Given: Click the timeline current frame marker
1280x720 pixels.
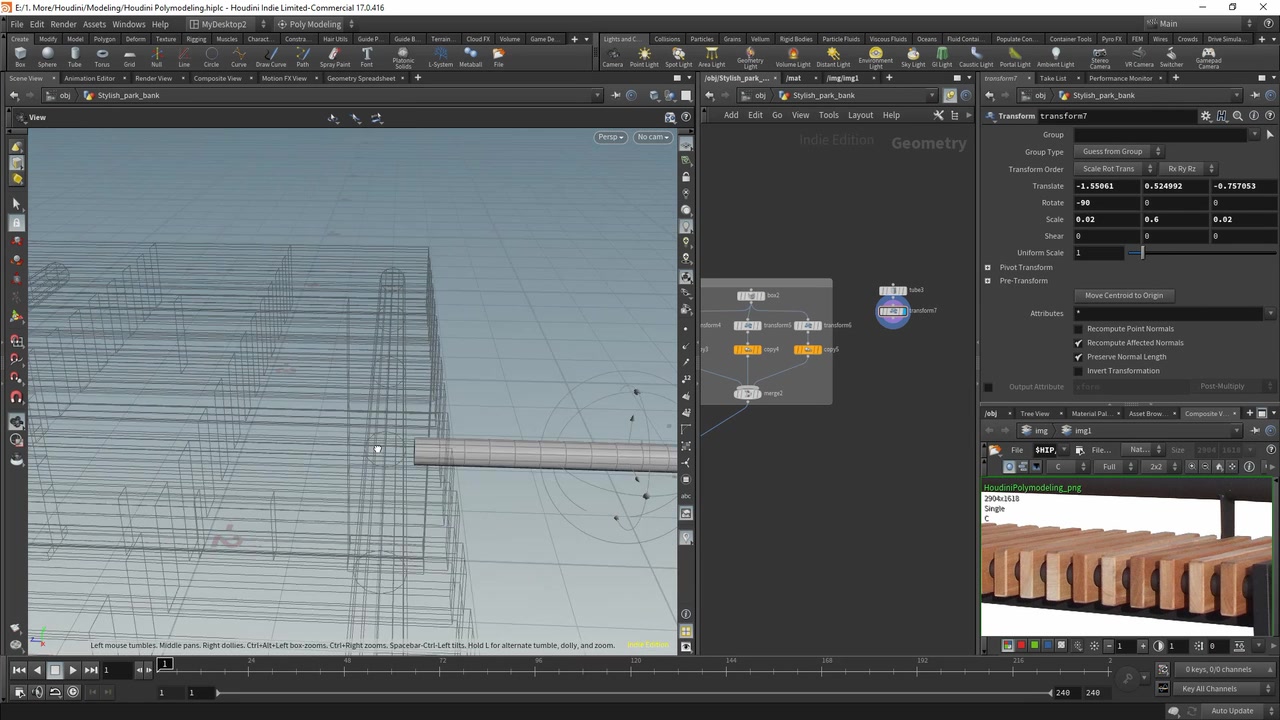Looking at the screenshot, I should 165,664.
